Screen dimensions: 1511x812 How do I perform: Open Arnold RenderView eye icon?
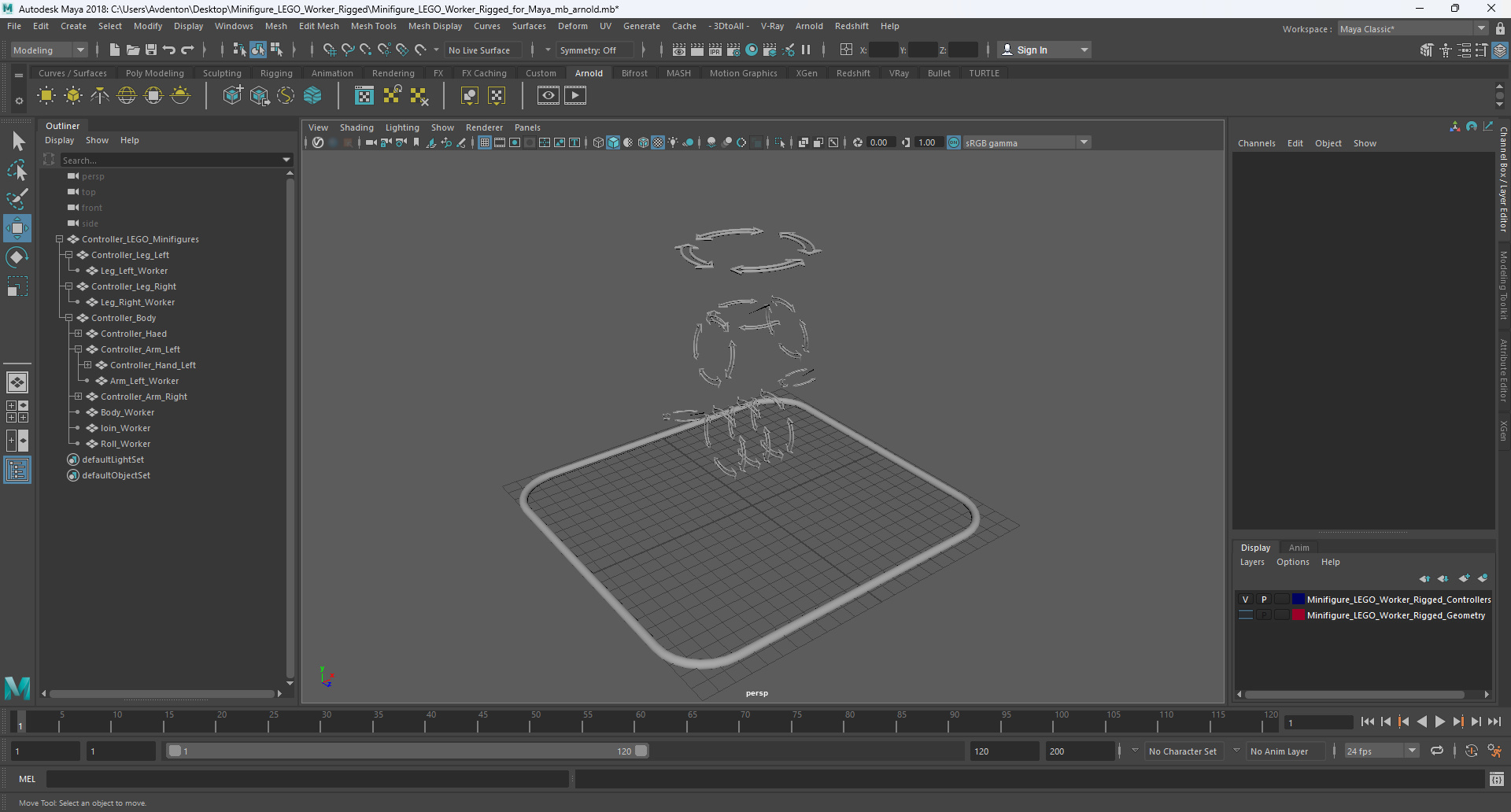[x=549, y=96]
